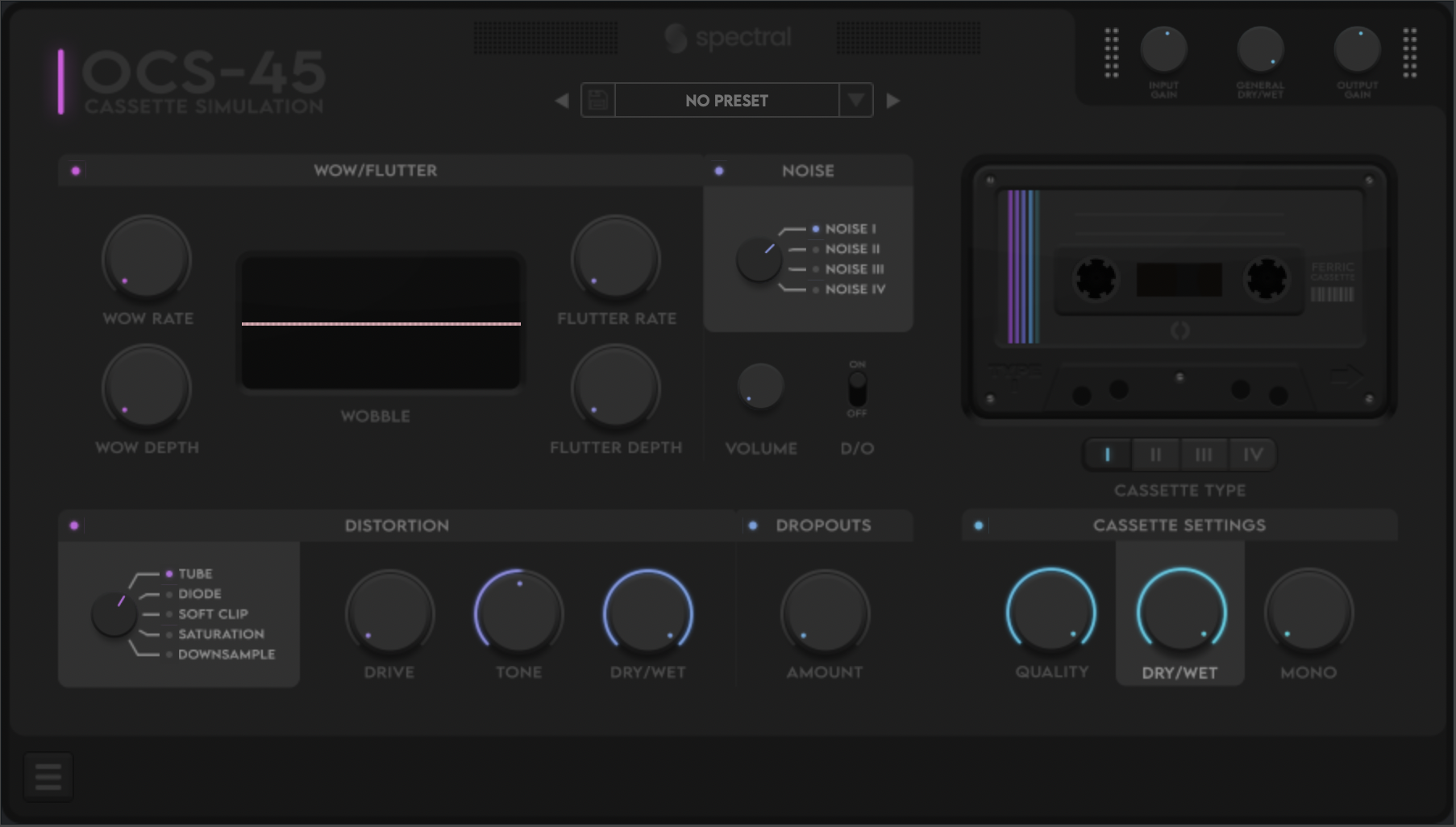Image resolution: width=1456 pixels, height=827 pixels.
Task: Click the OUTPUT GAIN knob
Action: [1358, 49]
